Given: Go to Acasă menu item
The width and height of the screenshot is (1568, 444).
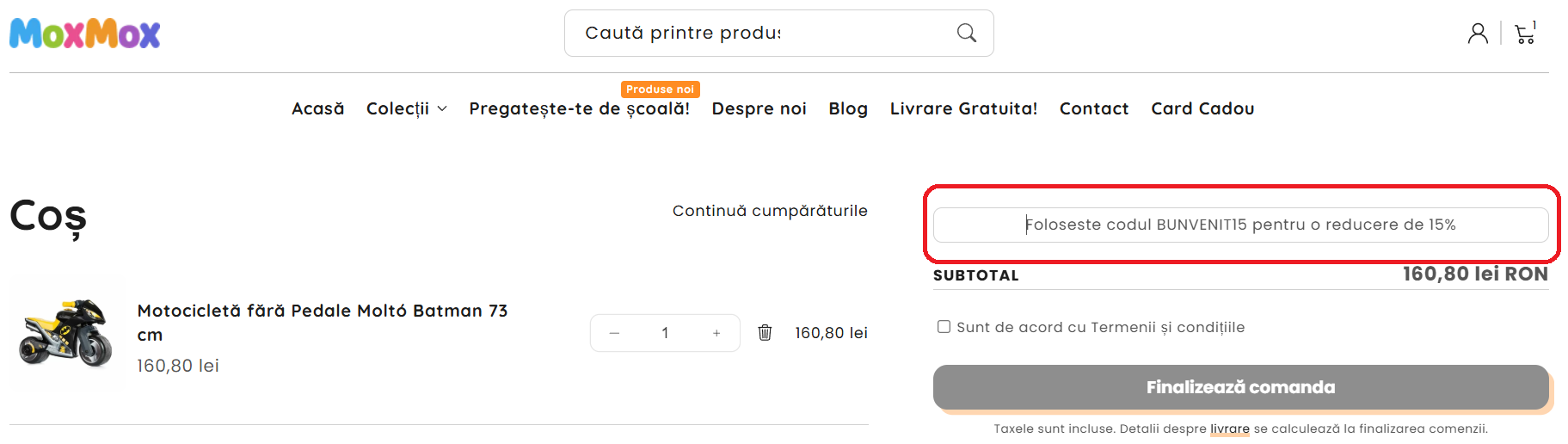Looking at the screenshot, I should click(317, 108).
